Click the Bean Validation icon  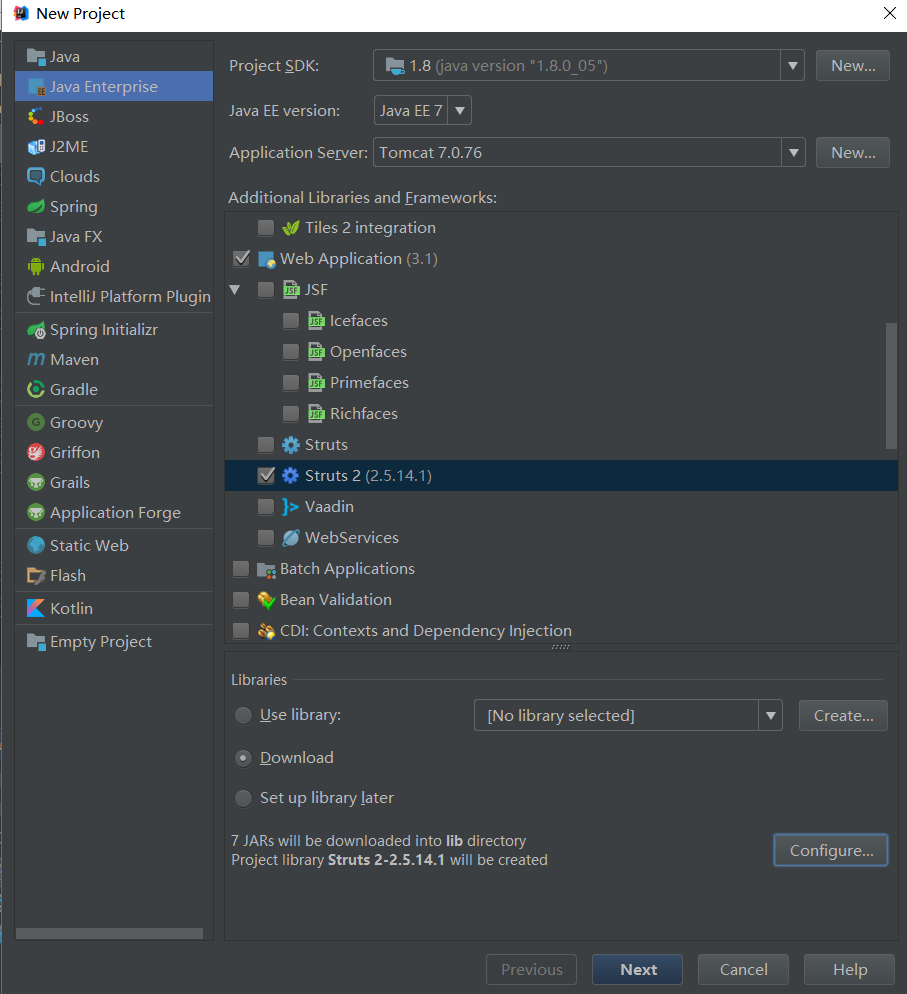266,600
